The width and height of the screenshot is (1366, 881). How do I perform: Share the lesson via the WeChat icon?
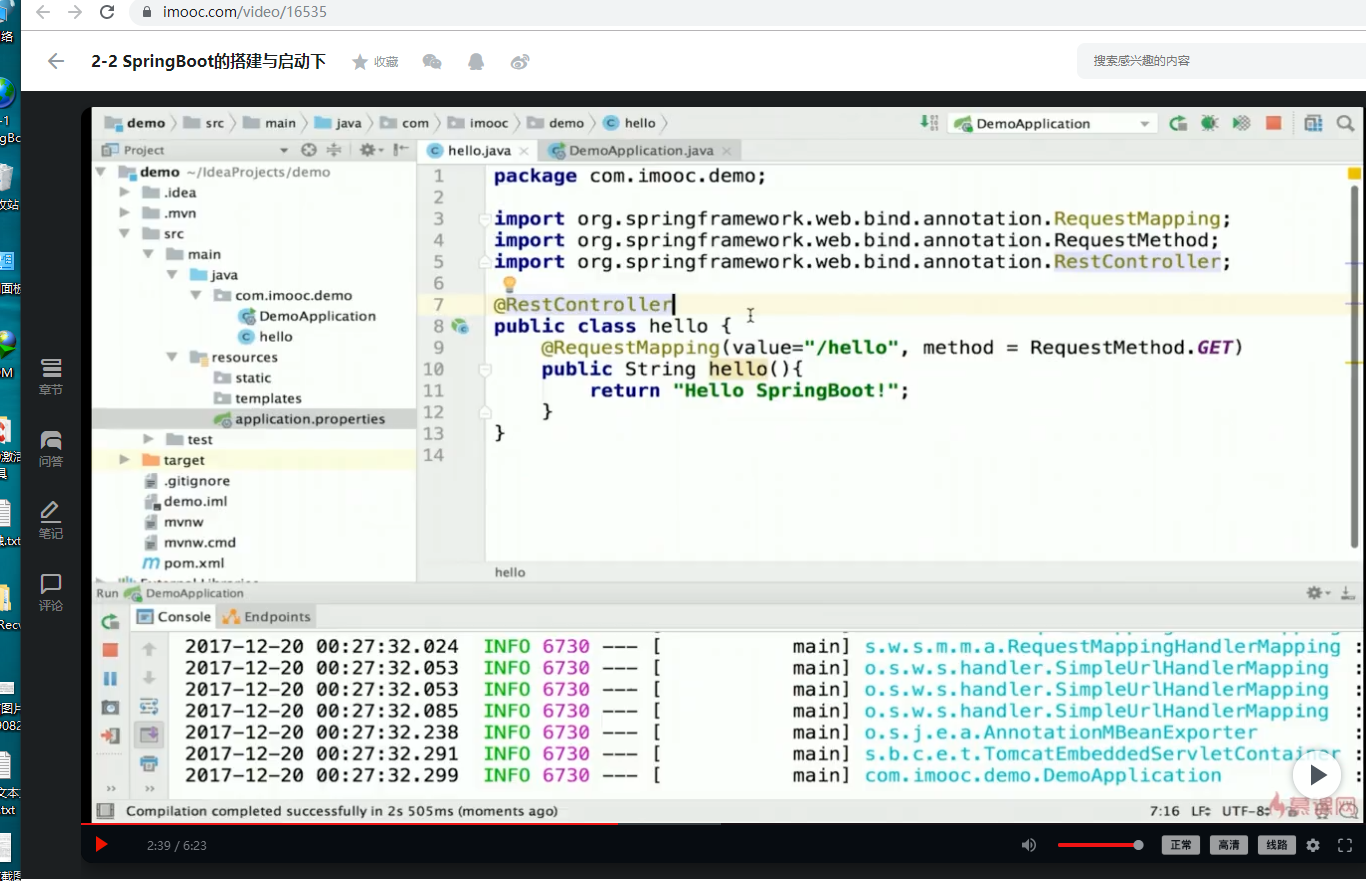(x=432, y=62)
